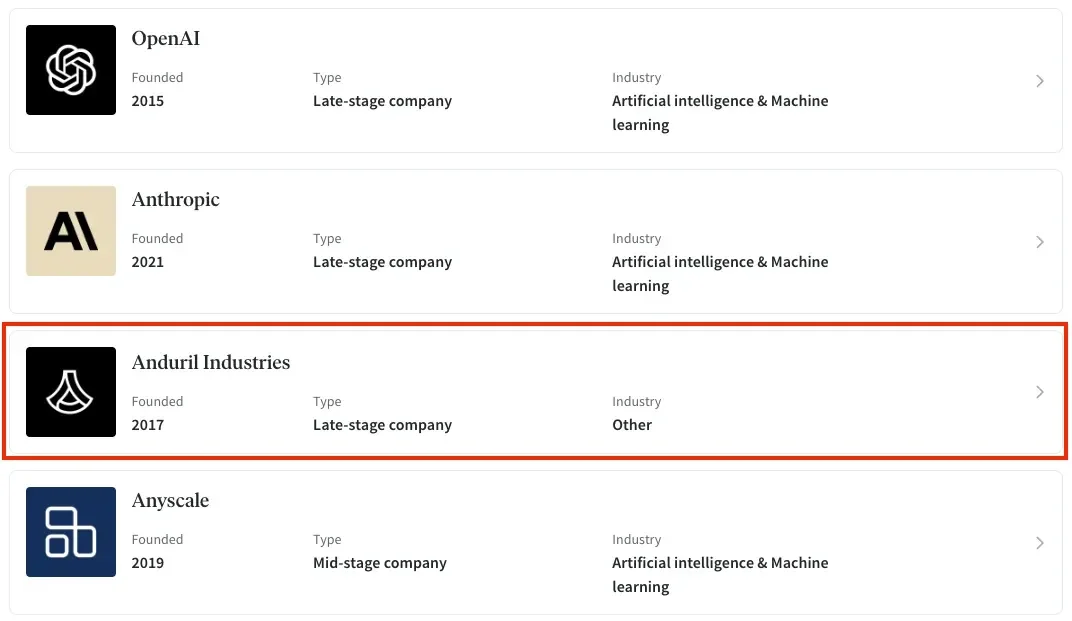Click the Anduril Industries name
1072x621 pixels.
tap(211, 362)
